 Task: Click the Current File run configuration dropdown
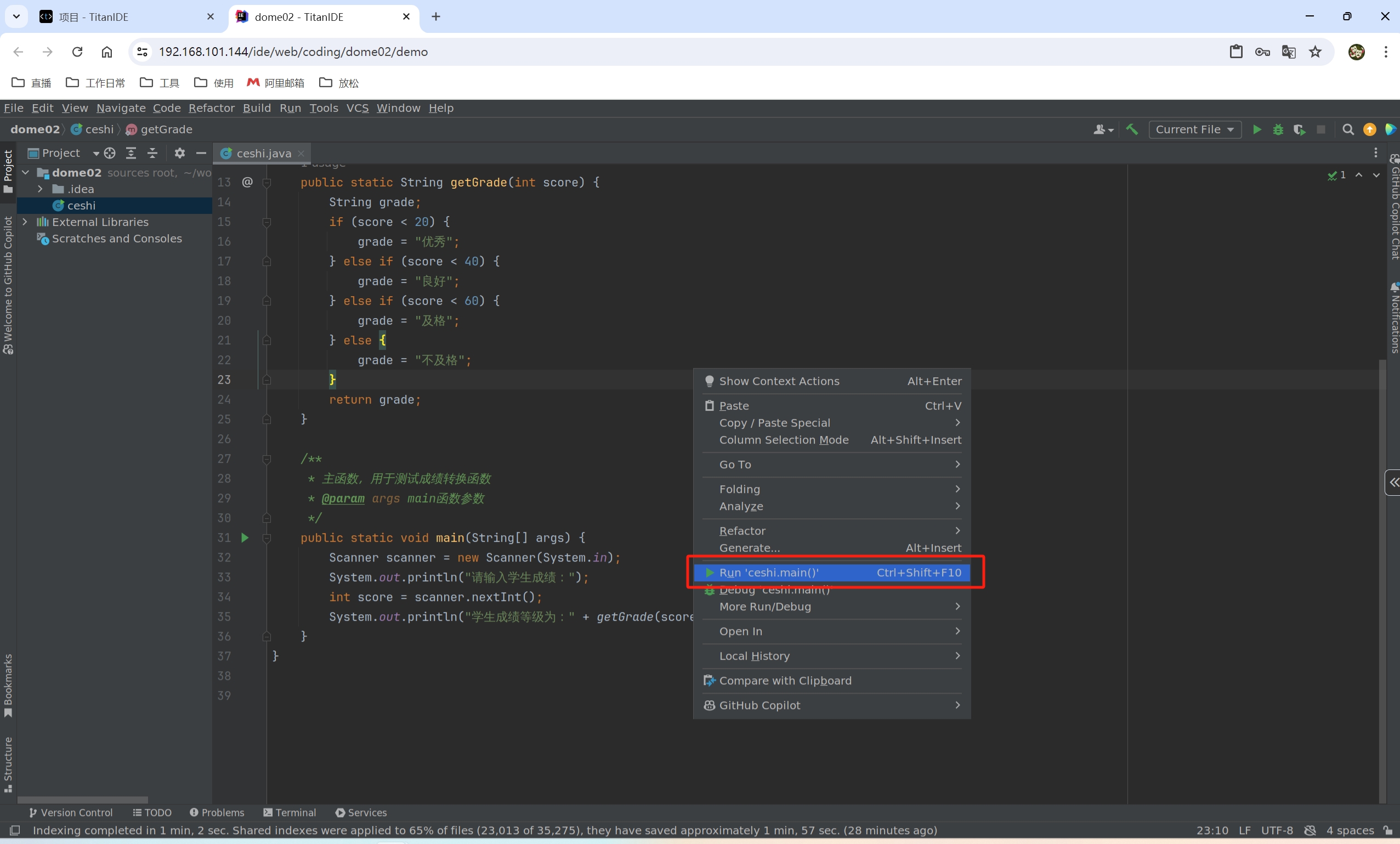click(1192, 129)
